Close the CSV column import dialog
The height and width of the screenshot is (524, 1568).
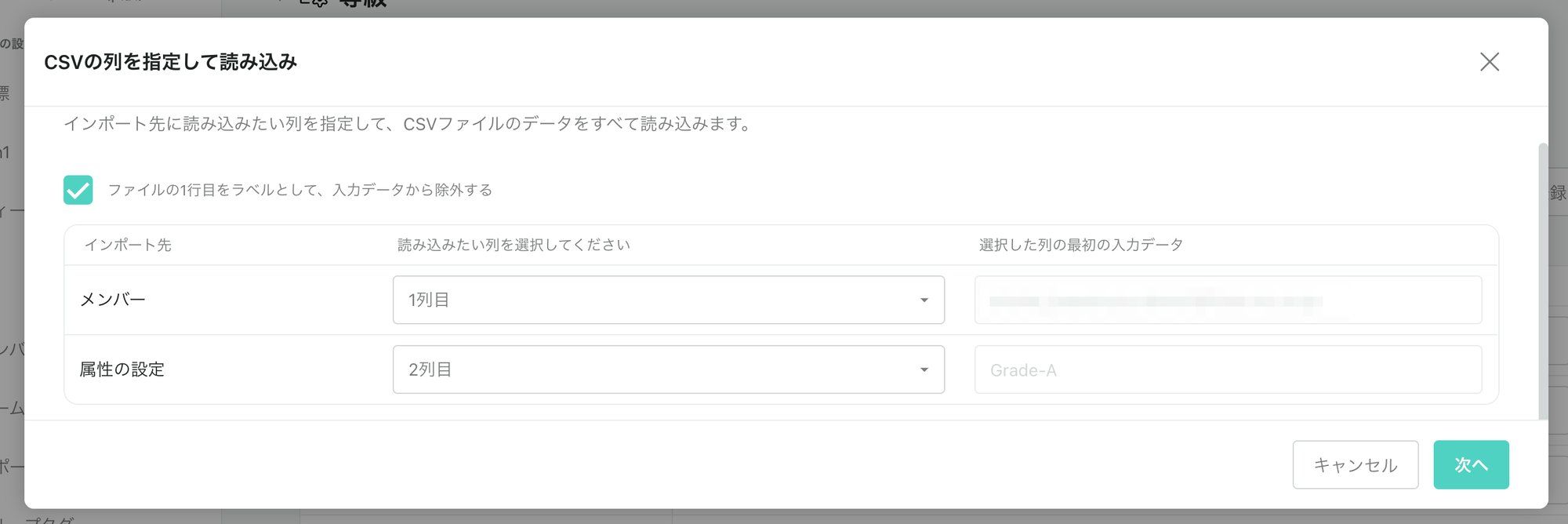pos(1489,62)
